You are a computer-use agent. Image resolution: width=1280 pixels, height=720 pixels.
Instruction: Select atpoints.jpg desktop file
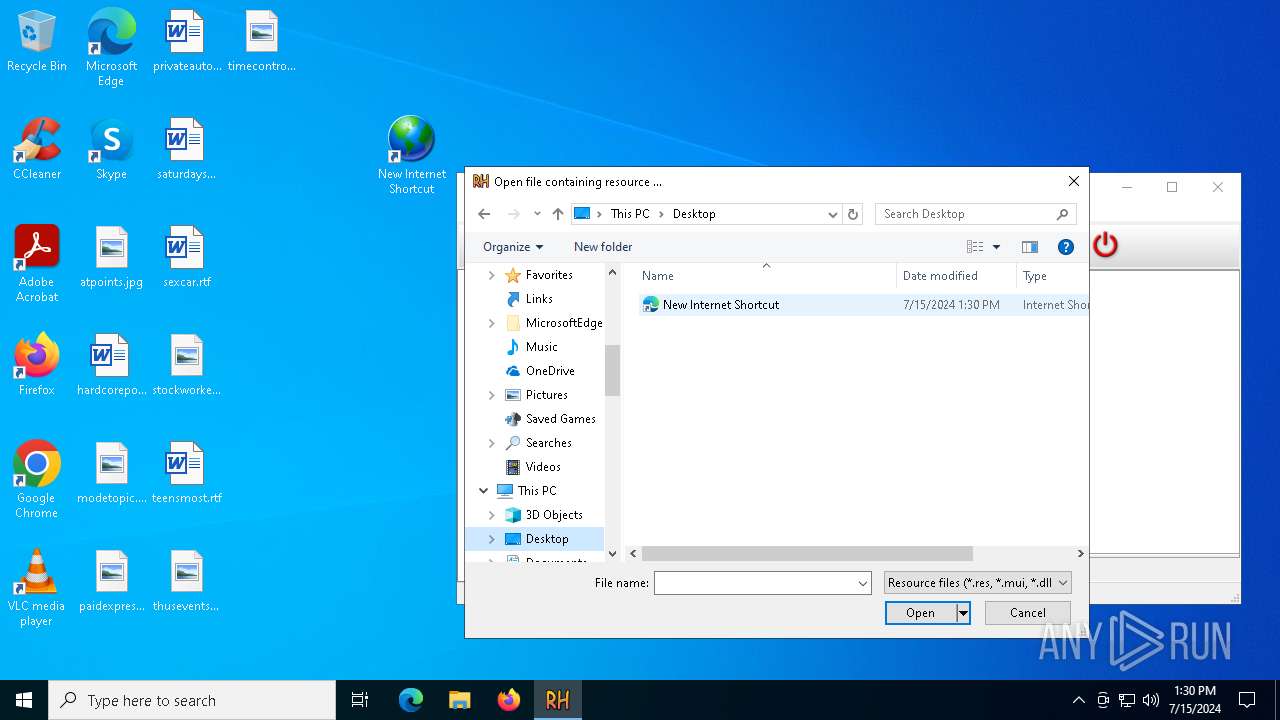(111, 257)
